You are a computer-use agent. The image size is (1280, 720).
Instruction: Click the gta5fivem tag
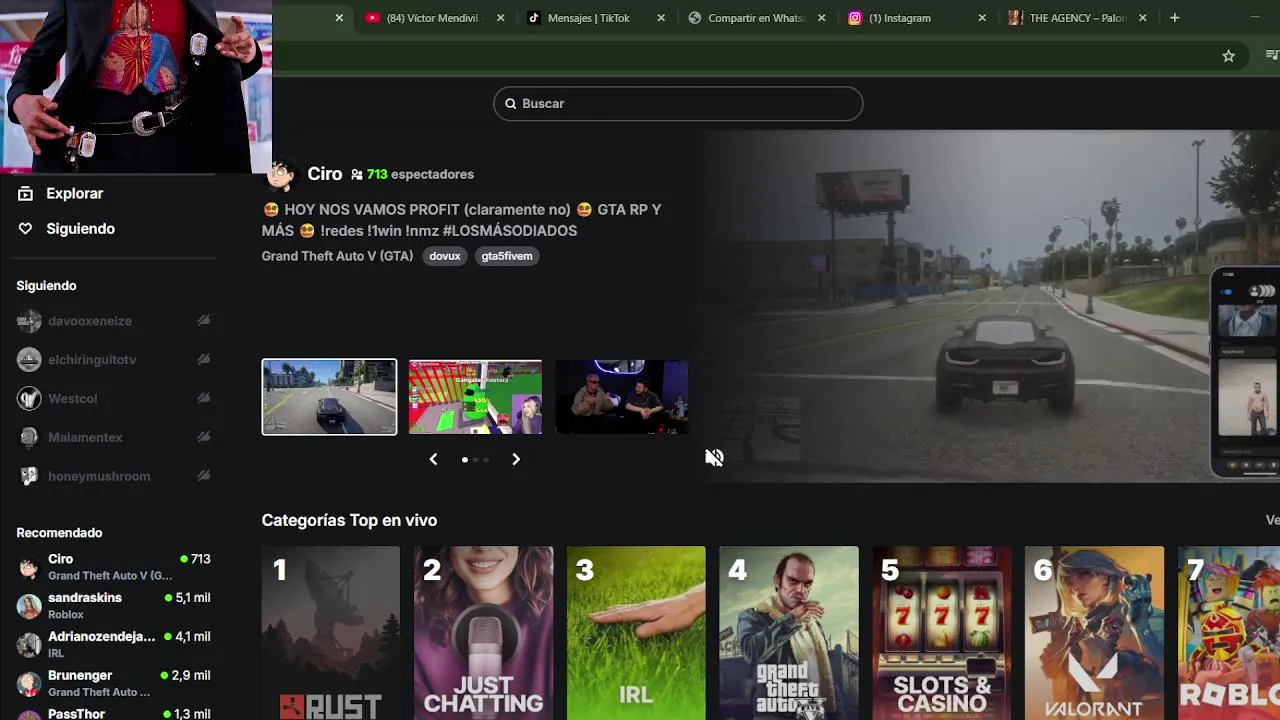(x=507, y=256)
